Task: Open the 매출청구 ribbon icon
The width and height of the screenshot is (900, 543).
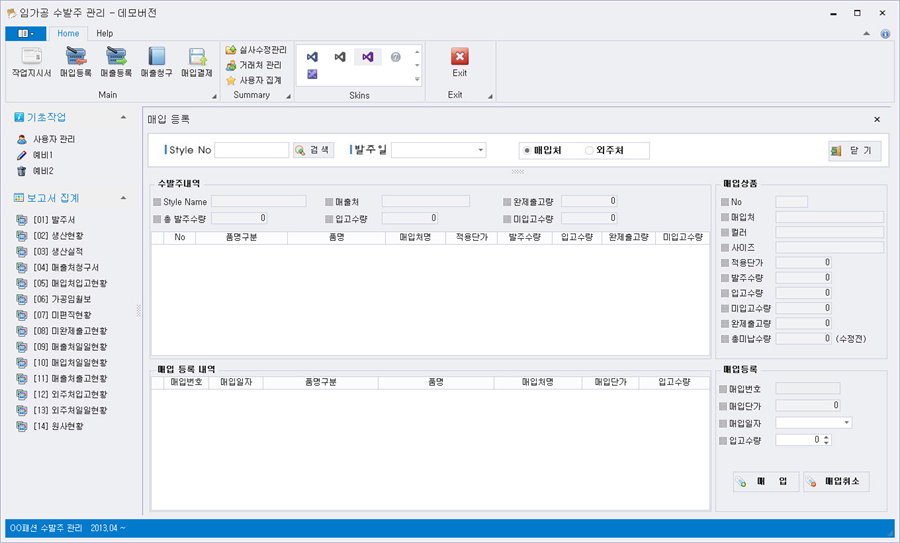Action: click(156, 62)
